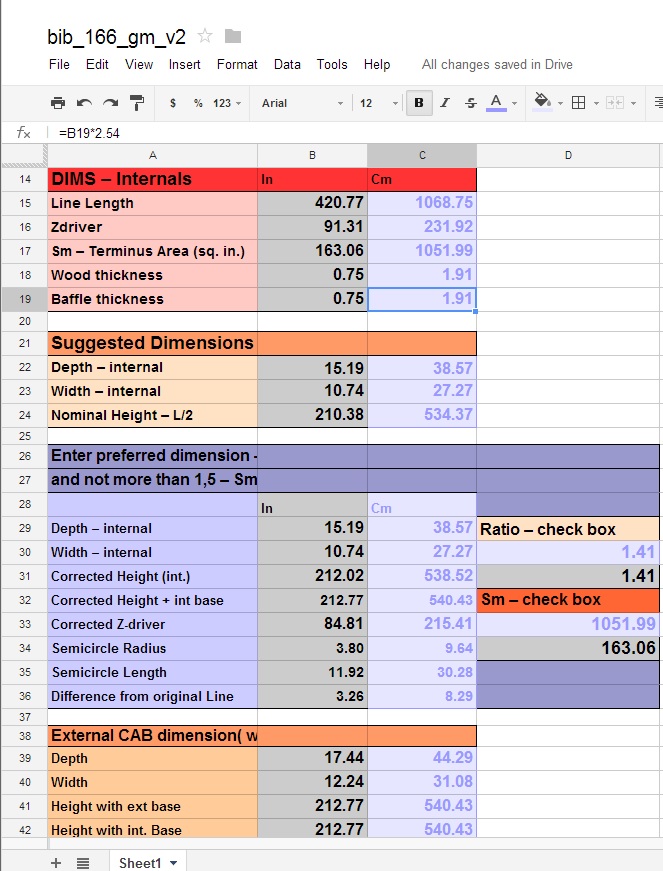663x871 pixels.
Task: Select the Sm Terminus Area value 163.06 in column B
Action: (x=312, y=251)
